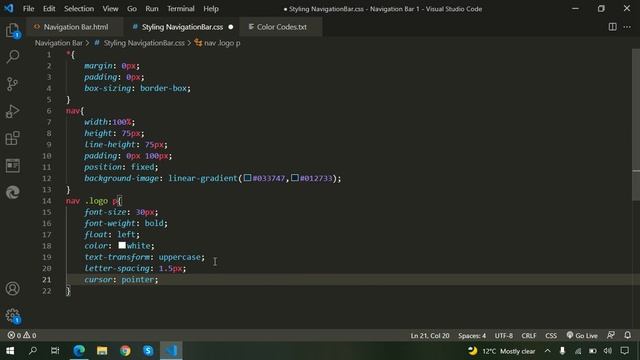
Task: Click the 'font-weight: bold;' line
Action: point(126,223)
